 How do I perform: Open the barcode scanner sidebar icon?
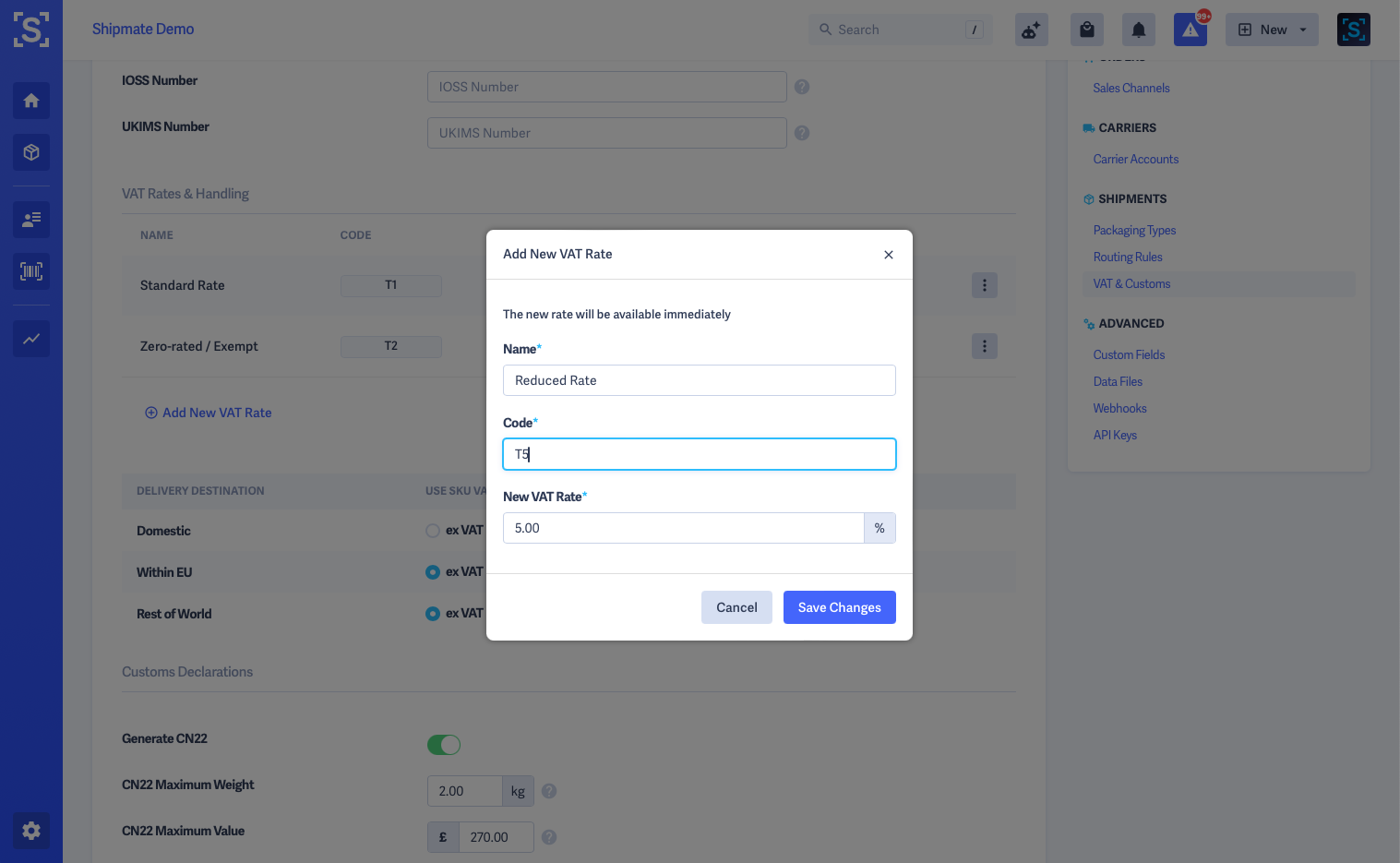coord(31,271)
